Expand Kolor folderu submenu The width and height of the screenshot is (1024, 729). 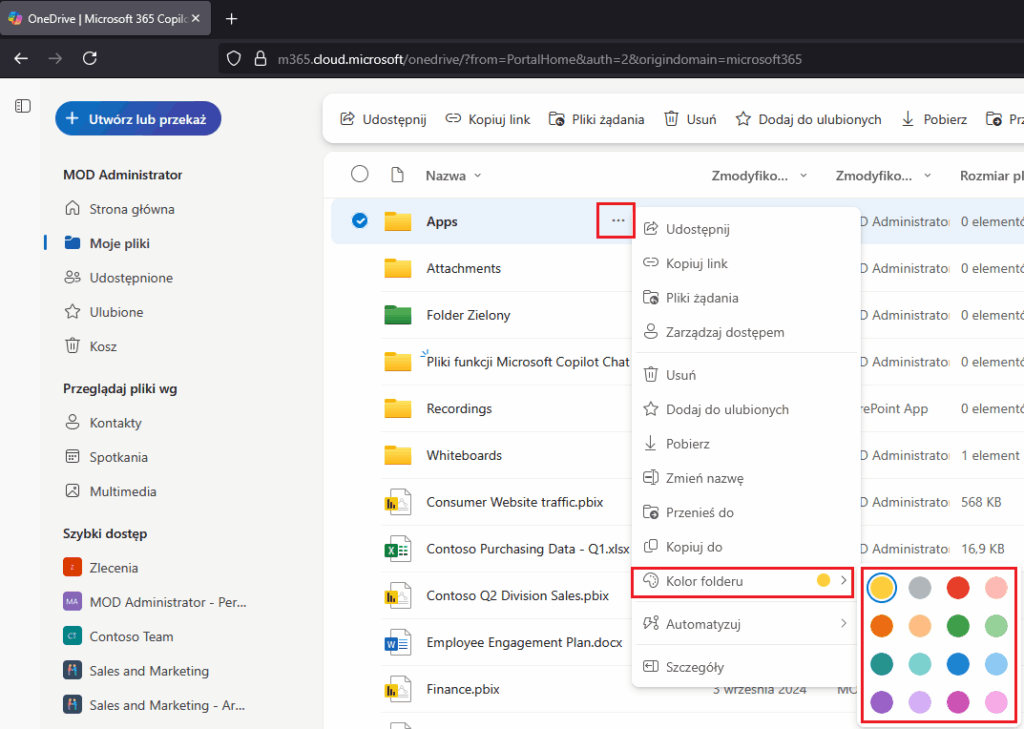743,581
